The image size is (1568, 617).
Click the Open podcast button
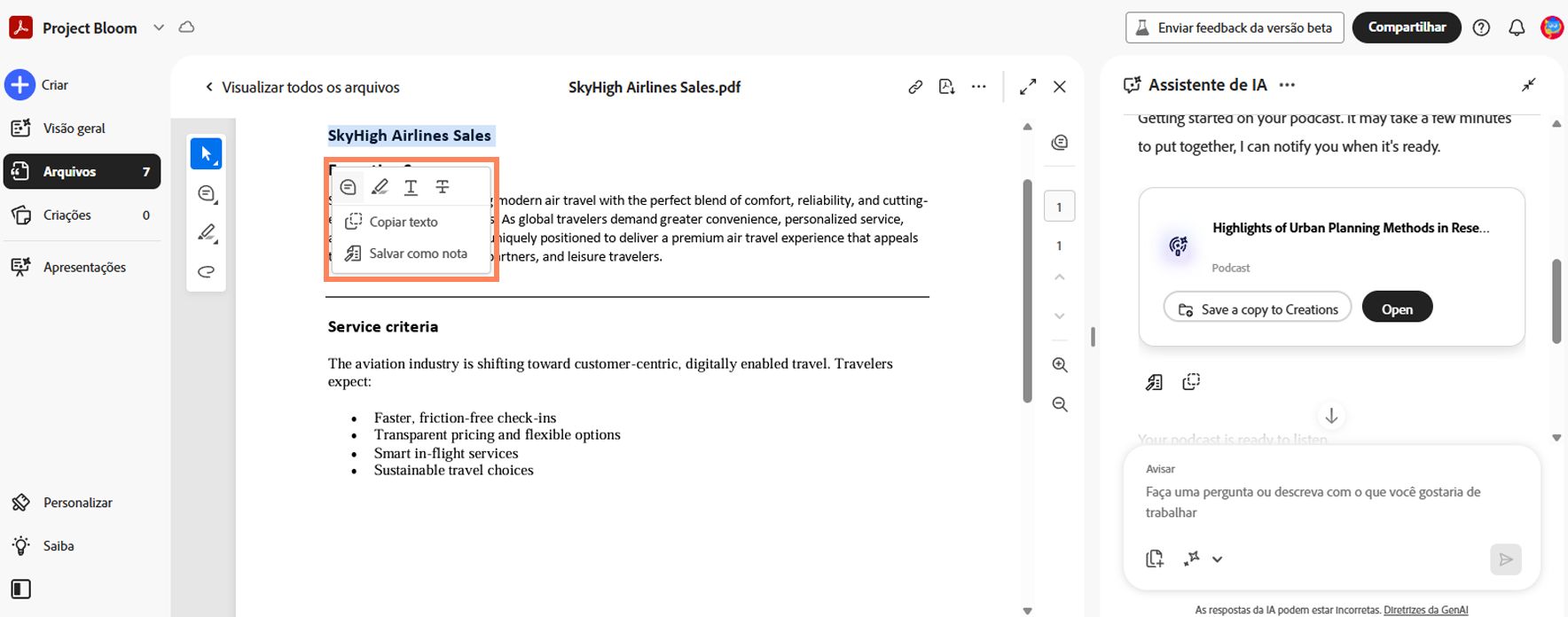tap(1397, 307)
